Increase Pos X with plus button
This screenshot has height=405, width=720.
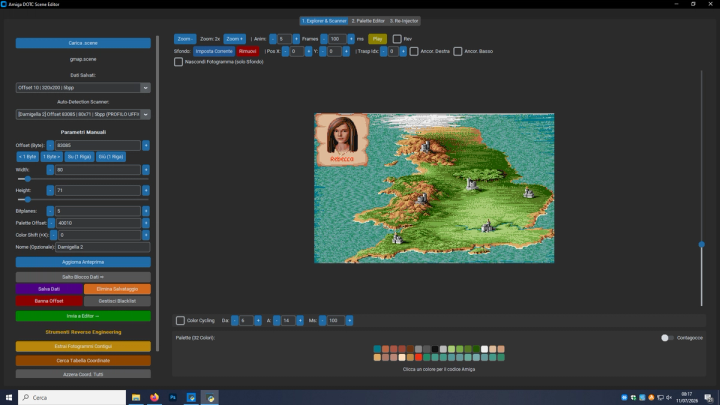pos(309,51)
